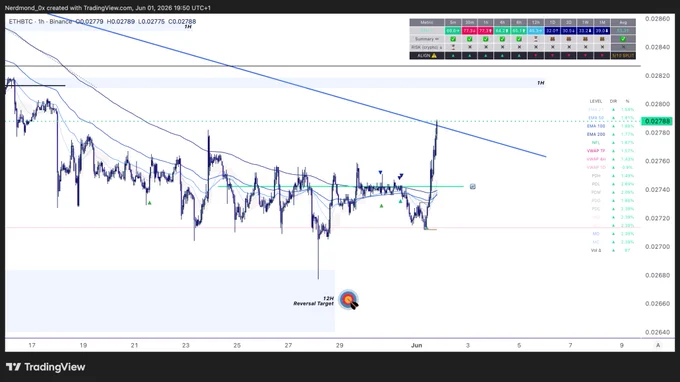Viewport: 680px width, 382px height.
Task: Click the up arrow in the EMA 200 row
Action: (x=613, y=134)
